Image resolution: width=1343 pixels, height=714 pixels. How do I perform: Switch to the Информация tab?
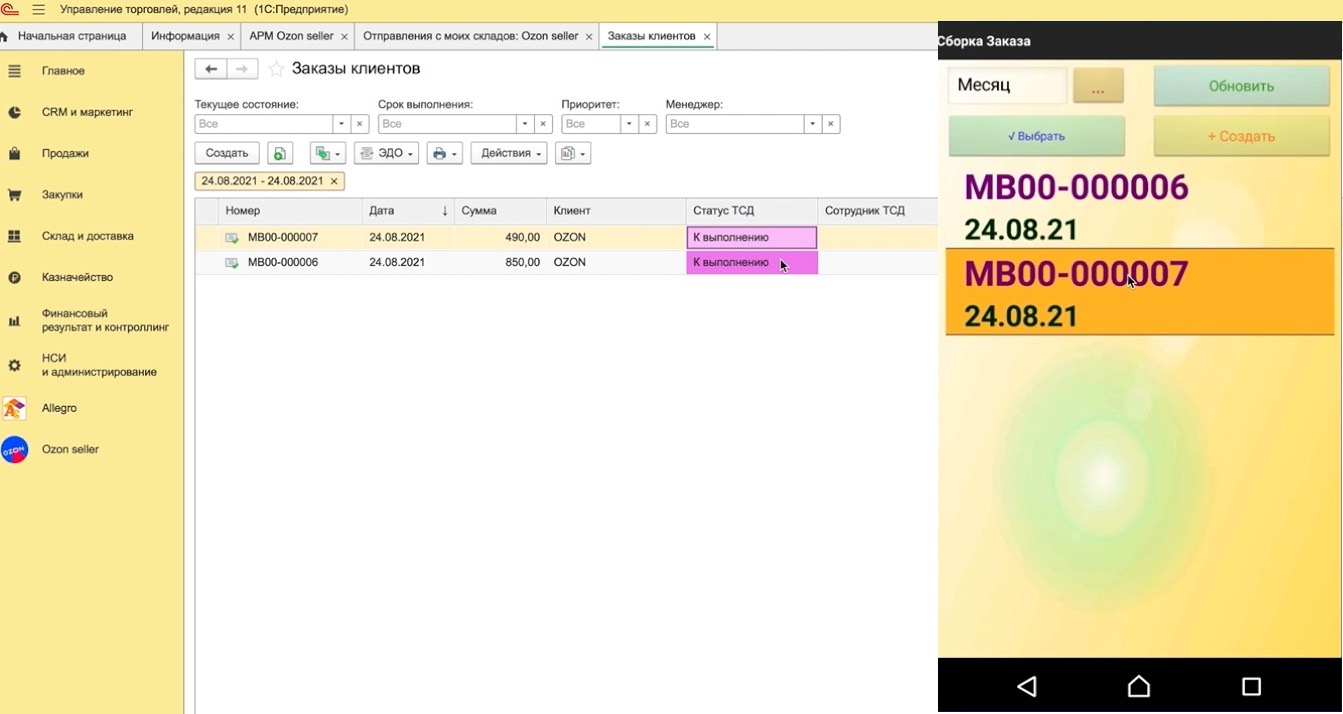point(185,36)
